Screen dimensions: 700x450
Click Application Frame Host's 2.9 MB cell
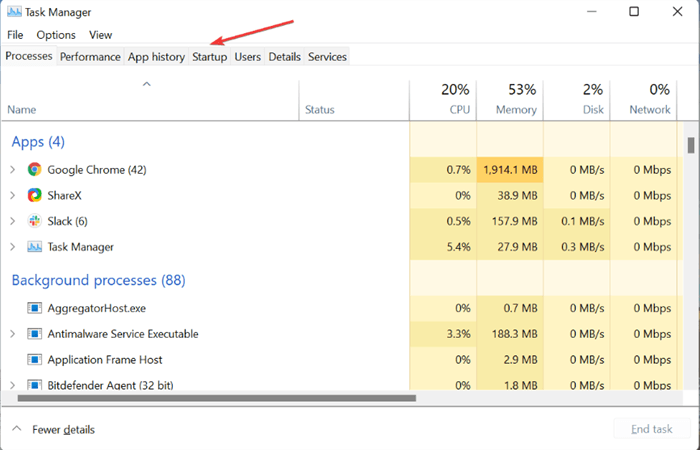click(510, 360)
